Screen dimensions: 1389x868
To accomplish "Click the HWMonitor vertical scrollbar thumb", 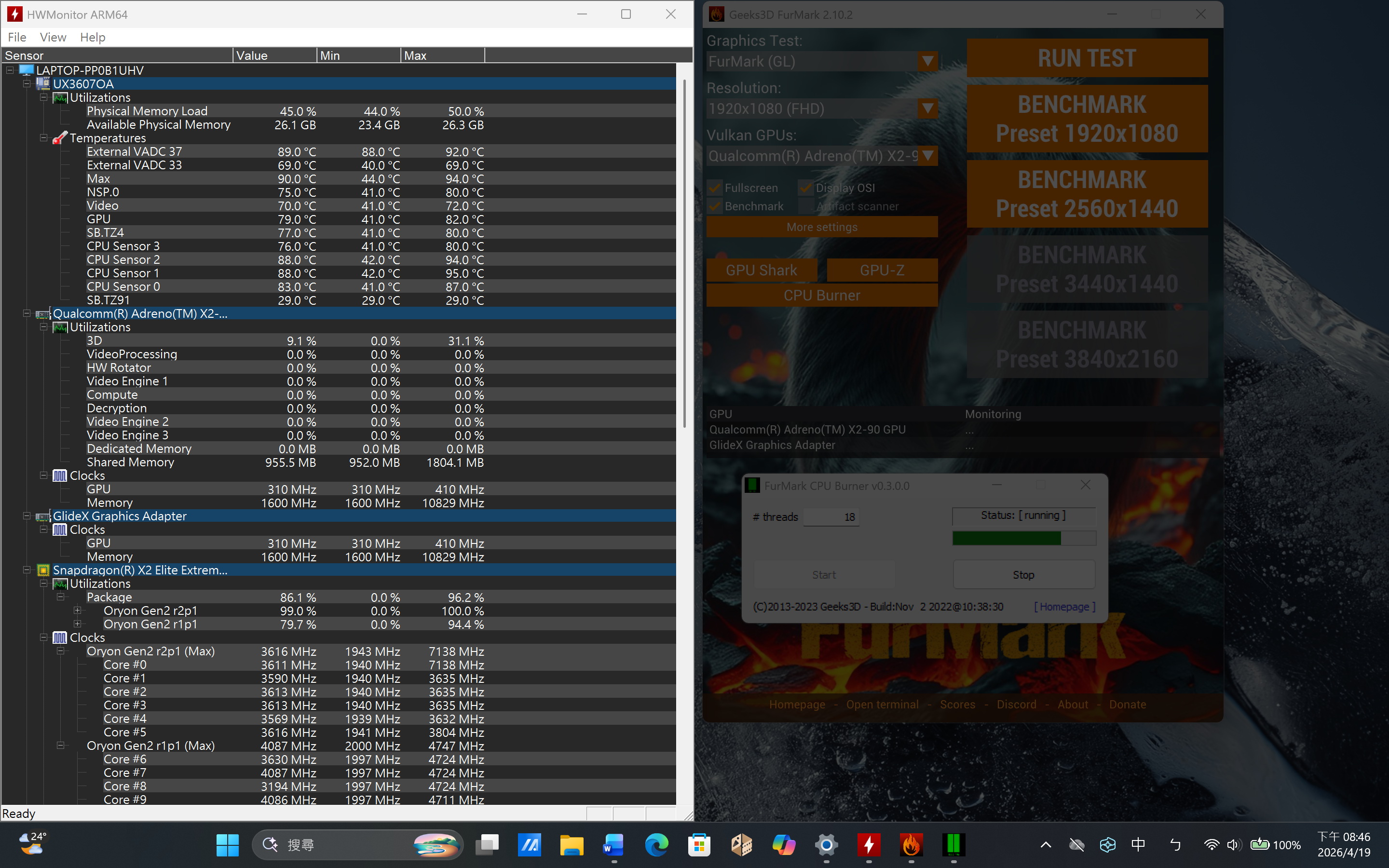I will click(x=684, y=253).
